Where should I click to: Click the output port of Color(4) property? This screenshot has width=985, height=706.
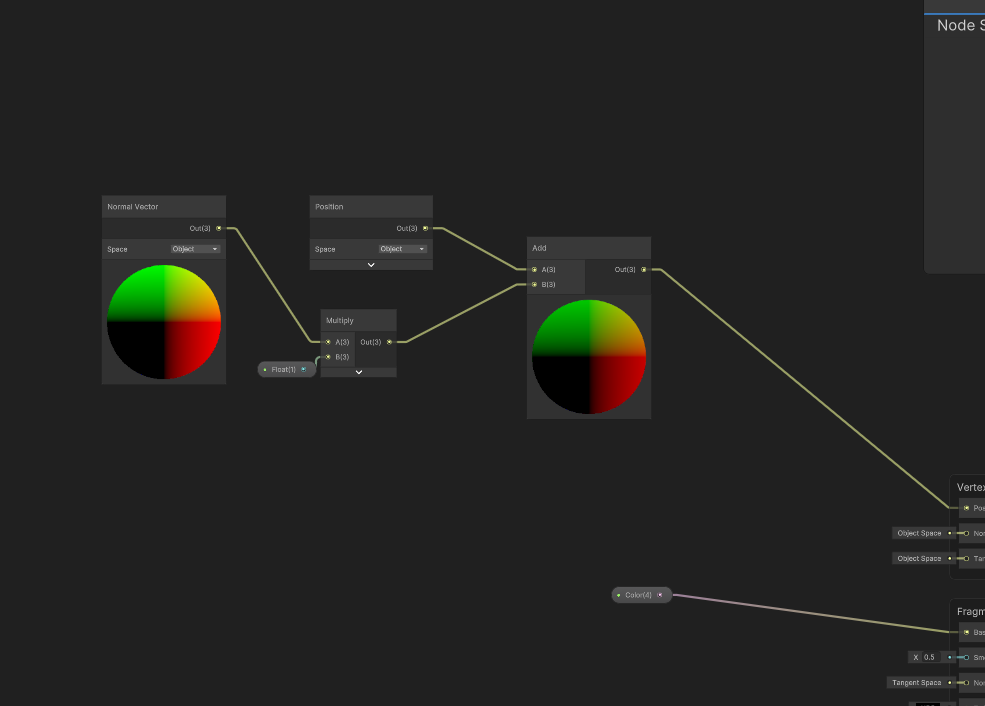(x=660, y=595)
